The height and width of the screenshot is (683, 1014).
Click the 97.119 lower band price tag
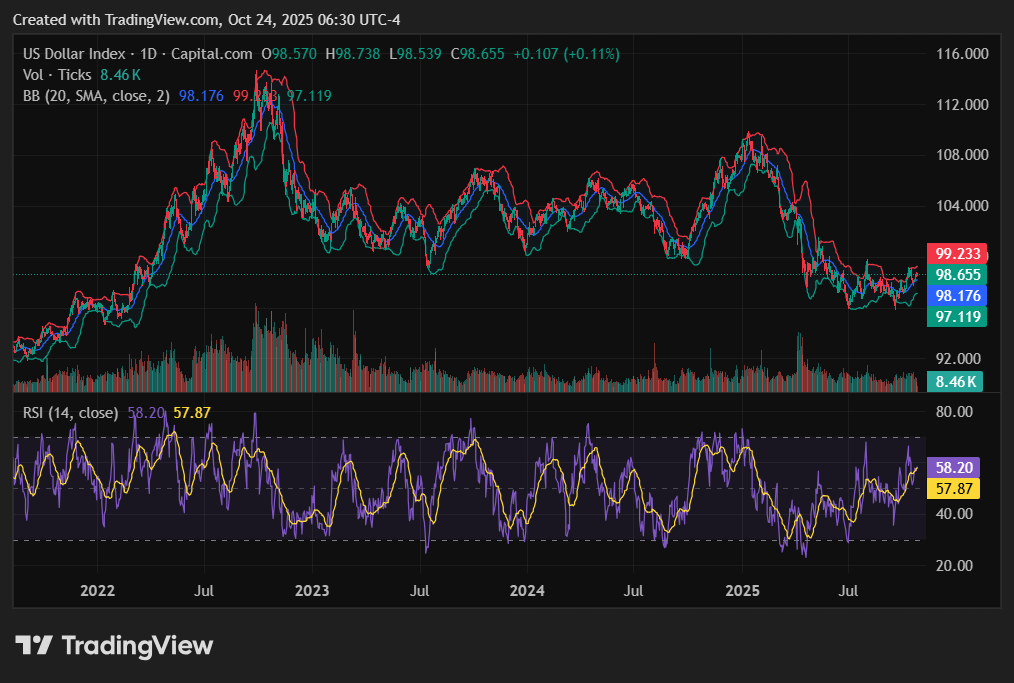click(957, 316)
